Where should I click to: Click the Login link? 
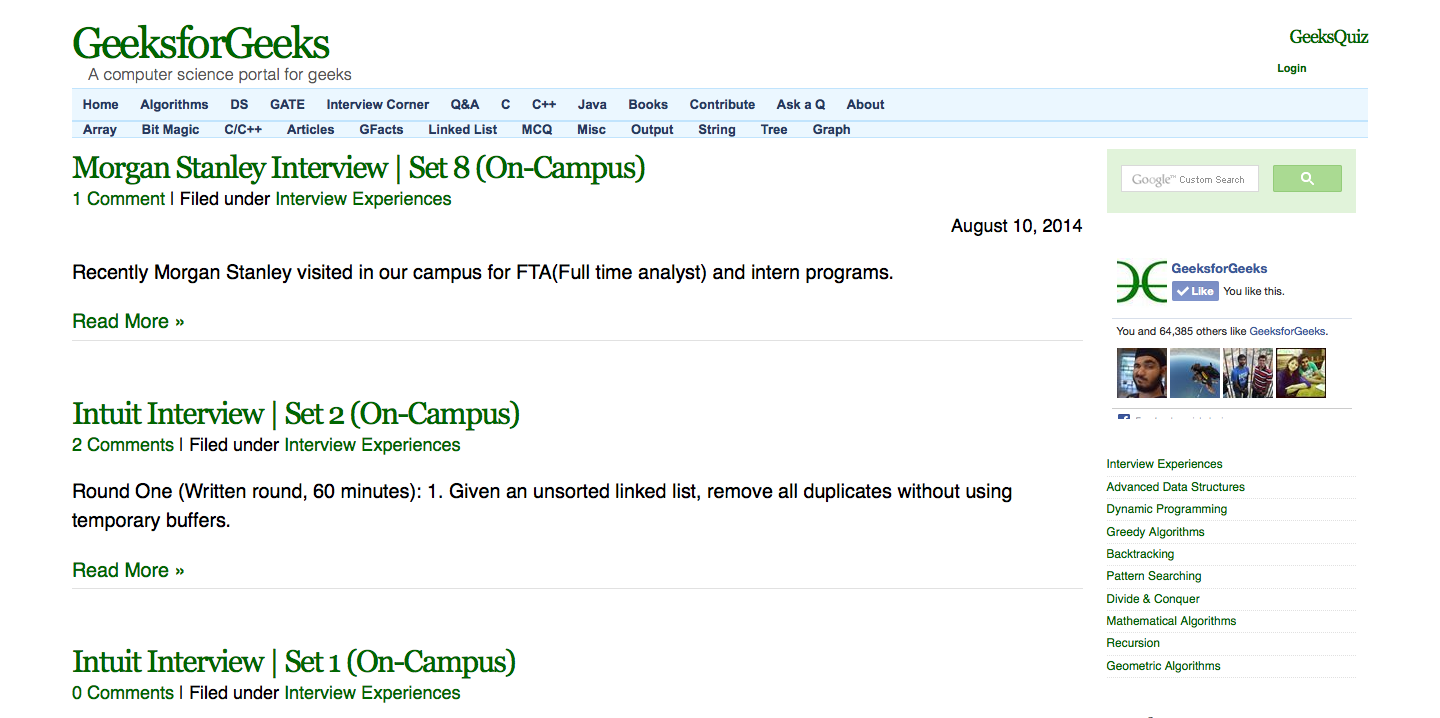1291,68
